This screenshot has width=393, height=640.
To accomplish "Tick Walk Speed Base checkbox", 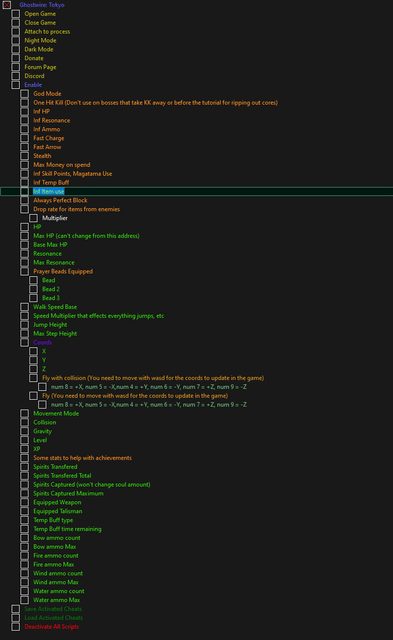I will coord(24,307).
